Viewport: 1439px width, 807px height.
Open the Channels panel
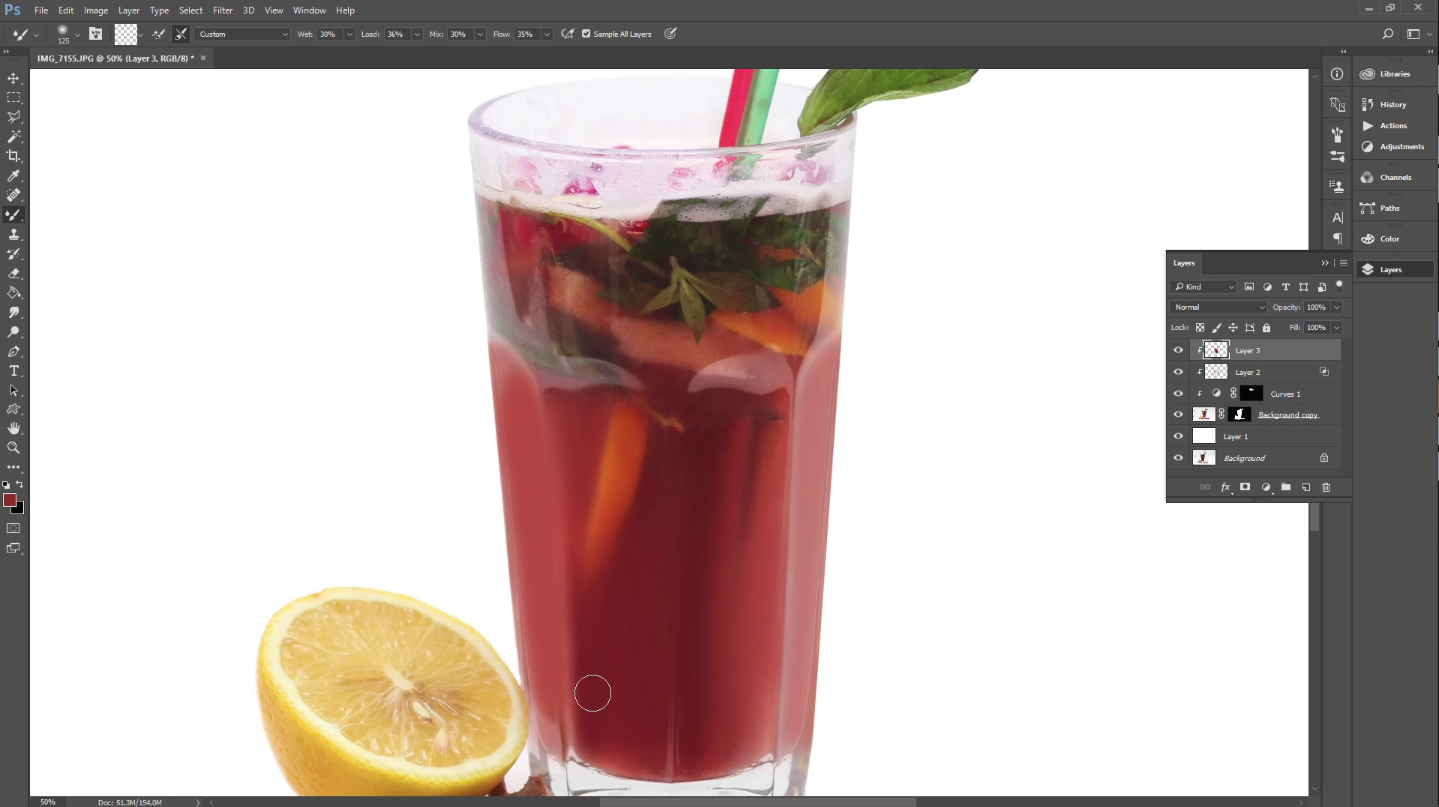[1395, 177]
